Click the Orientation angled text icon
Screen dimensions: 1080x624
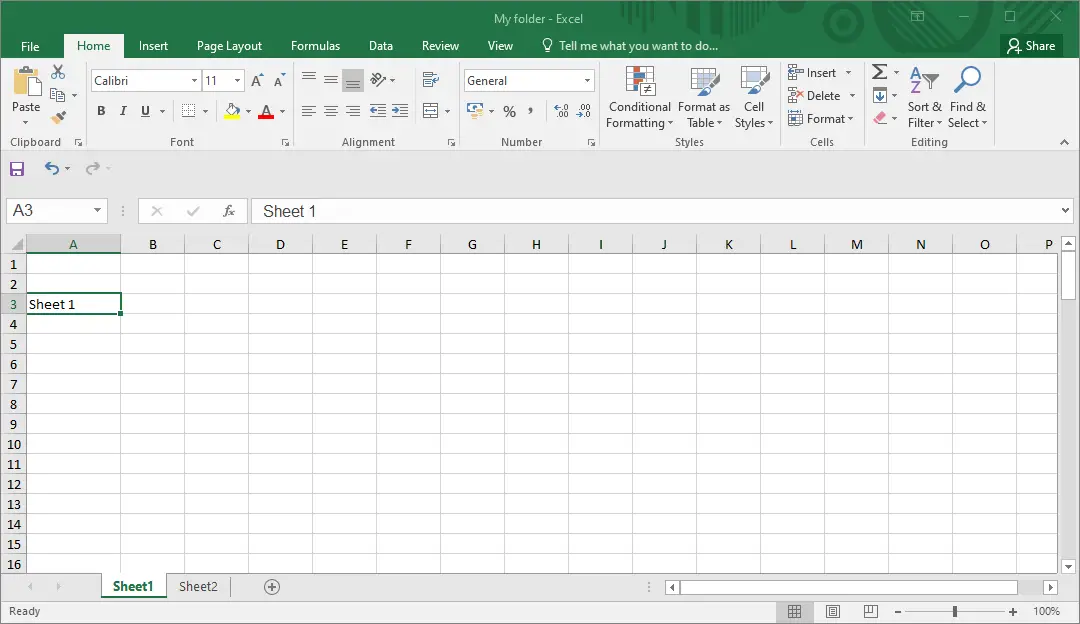[x=378, y=80]
